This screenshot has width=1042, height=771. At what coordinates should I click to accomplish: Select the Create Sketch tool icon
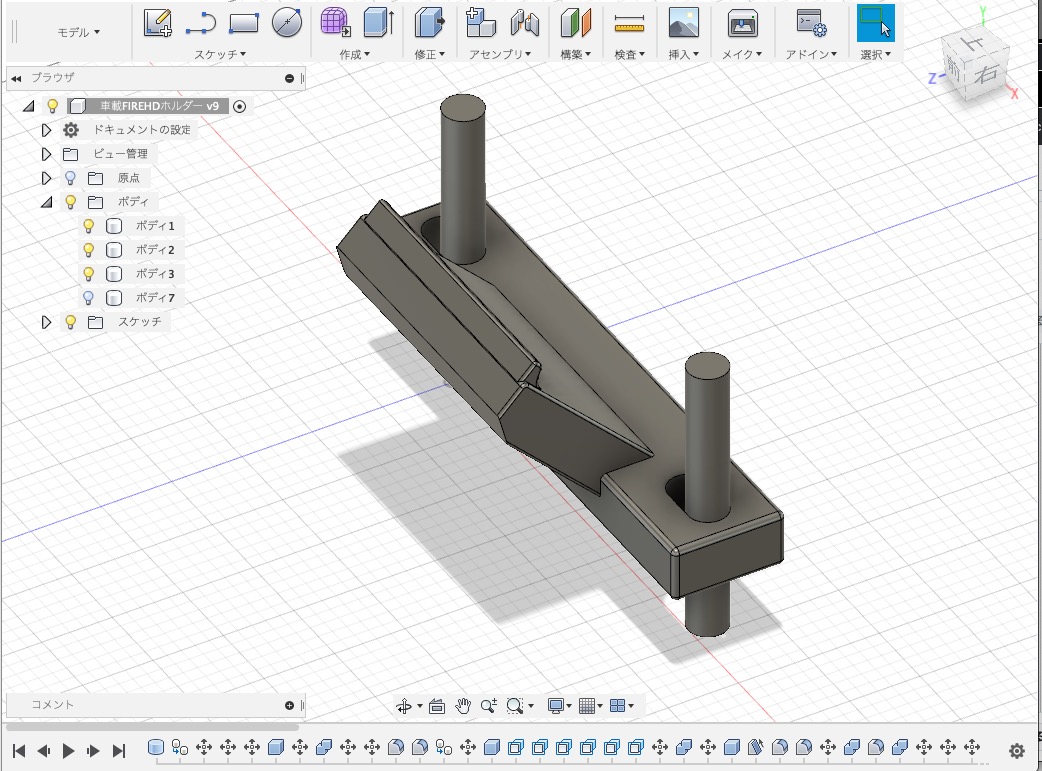click(157, 23)
